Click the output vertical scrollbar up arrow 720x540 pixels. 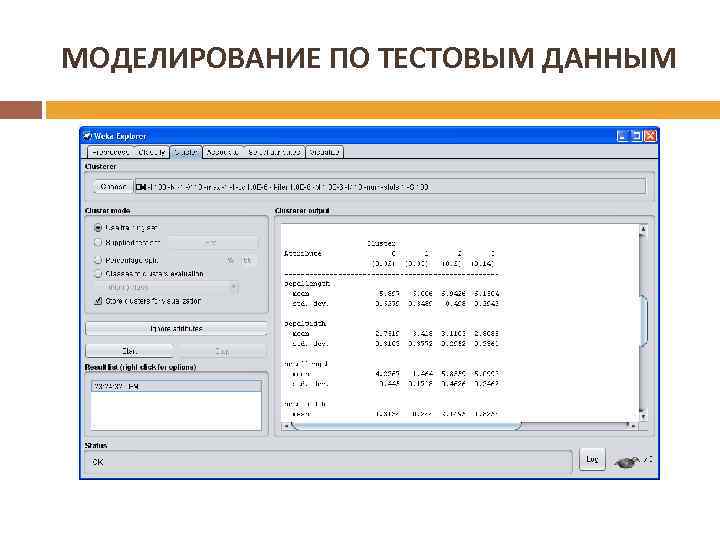(643, 229)
